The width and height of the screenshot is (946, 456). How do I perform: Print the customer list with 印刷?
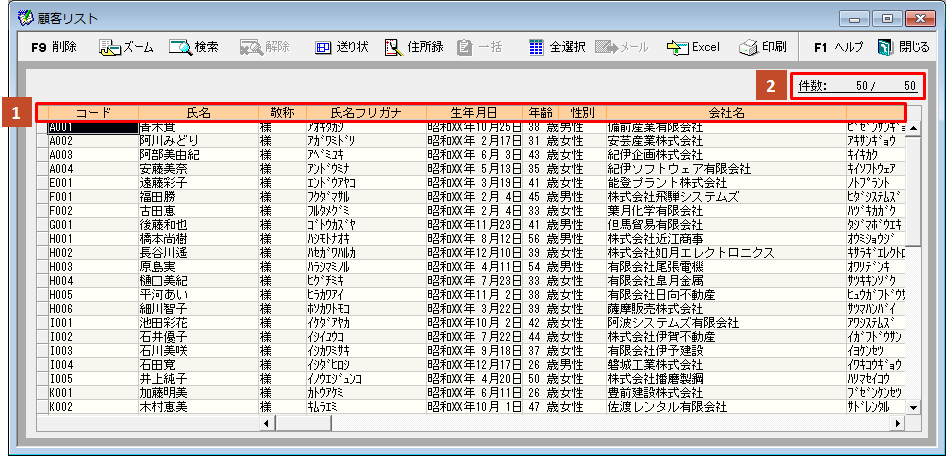click(x=763, y=47)
